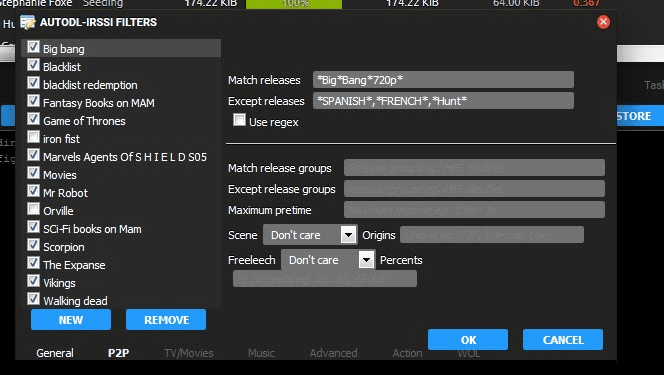Select the Fantasy Books on MAM name
The image size is (664, 375).
99,103
